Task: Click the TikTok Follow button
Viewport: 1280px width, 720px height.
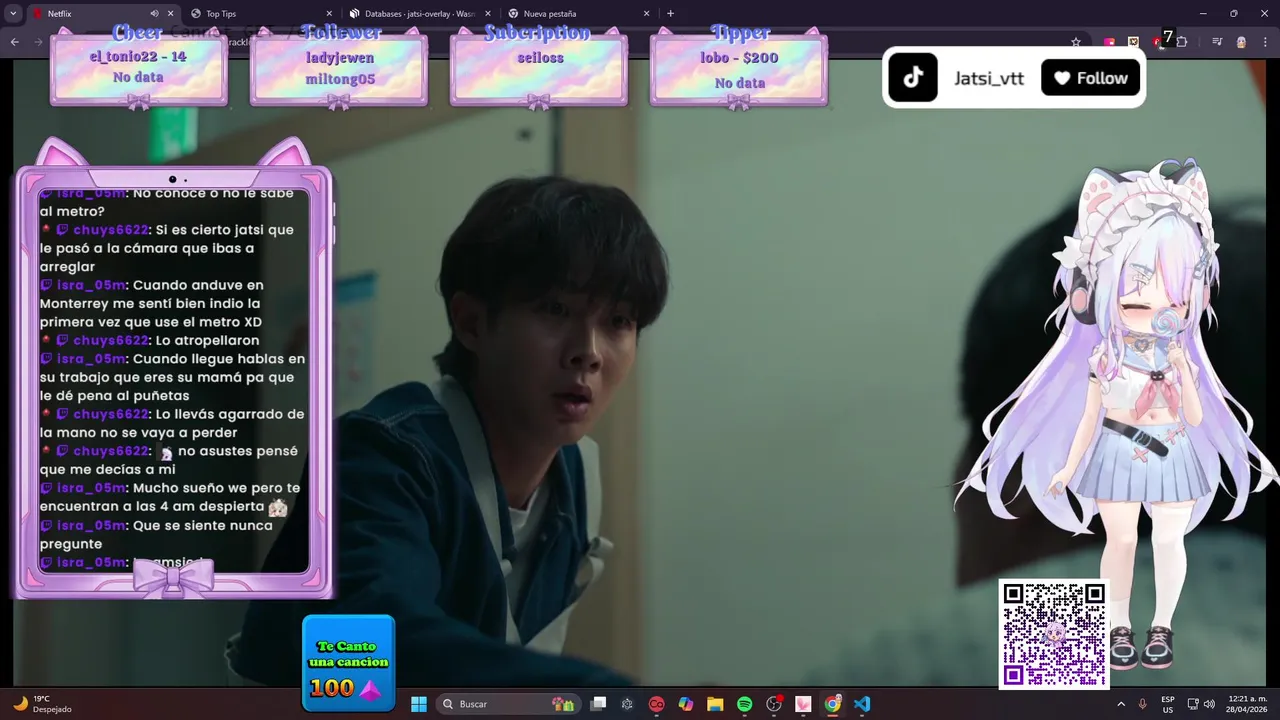Action: click(x=1091, y=78)
